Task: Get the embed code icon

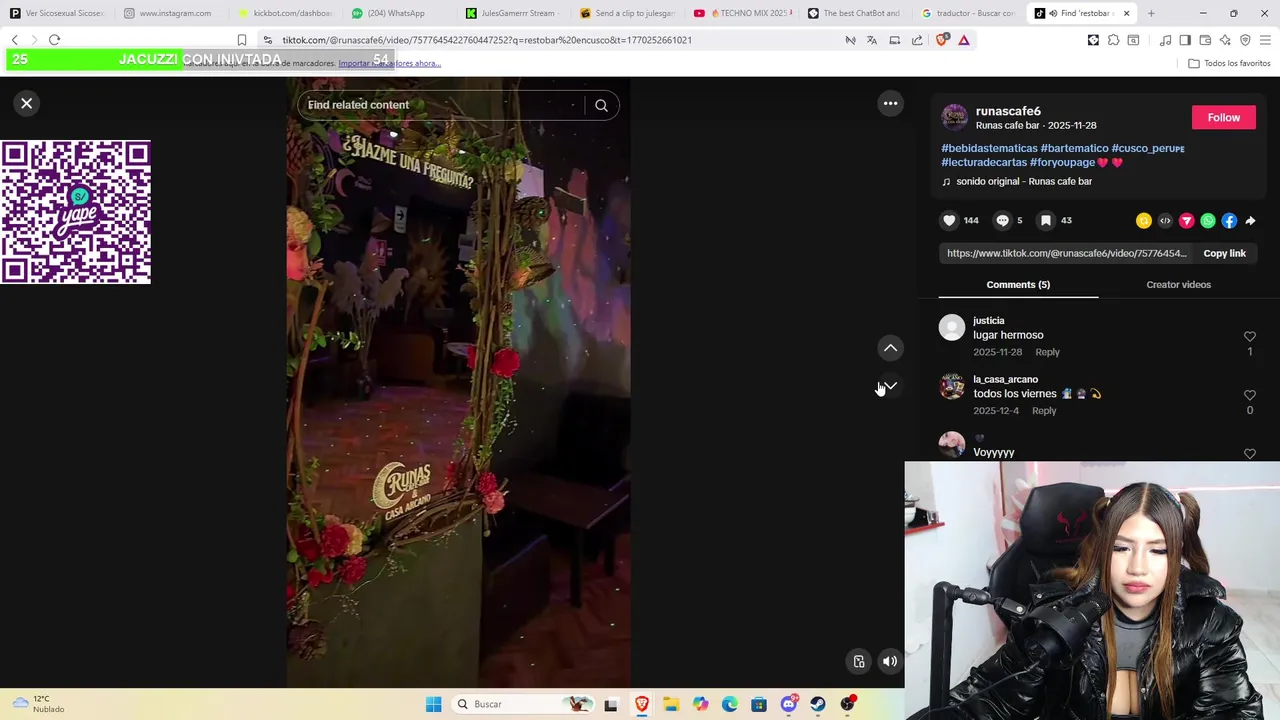Action: (x=1165, y=221)
